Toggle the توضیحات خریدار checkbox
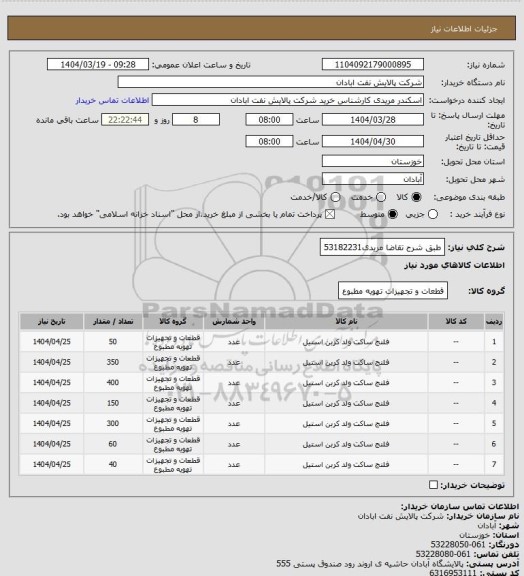 point(433,485)
